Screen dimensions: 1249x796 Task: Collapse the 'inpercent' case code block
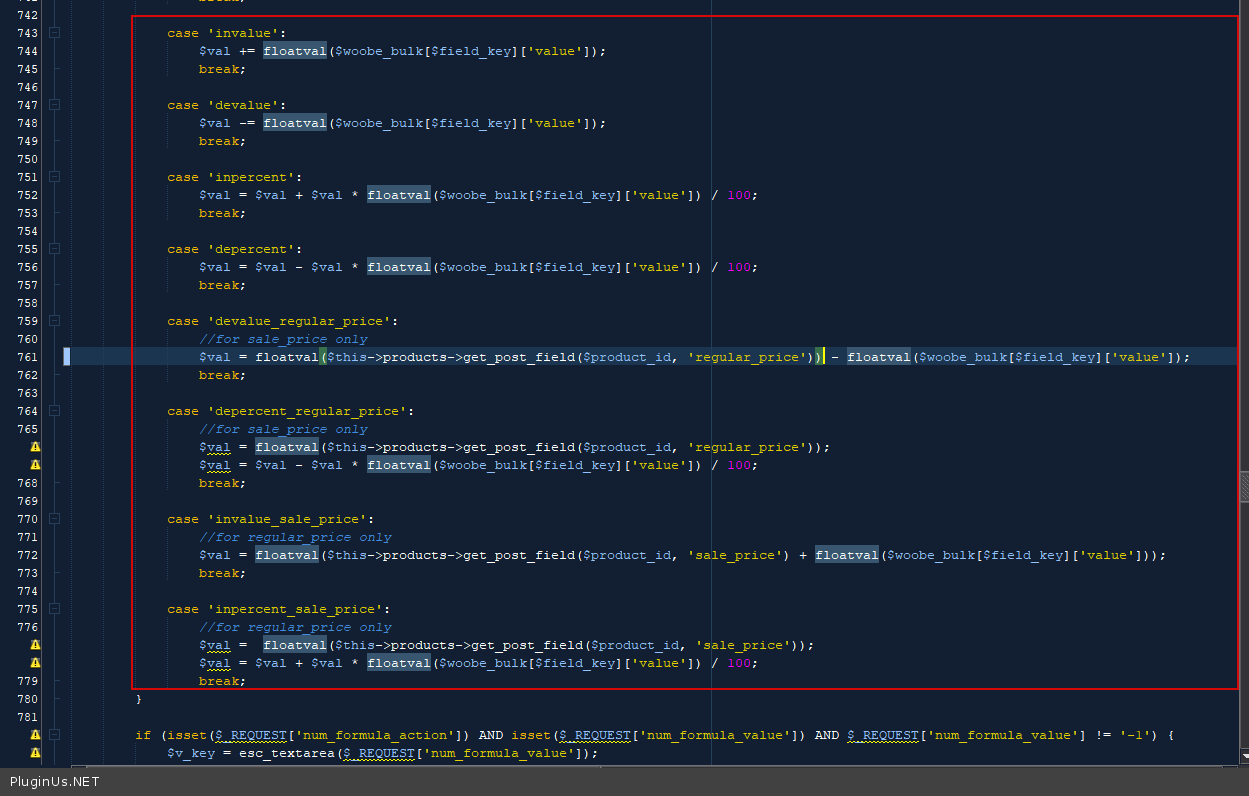tap(54, 177)
